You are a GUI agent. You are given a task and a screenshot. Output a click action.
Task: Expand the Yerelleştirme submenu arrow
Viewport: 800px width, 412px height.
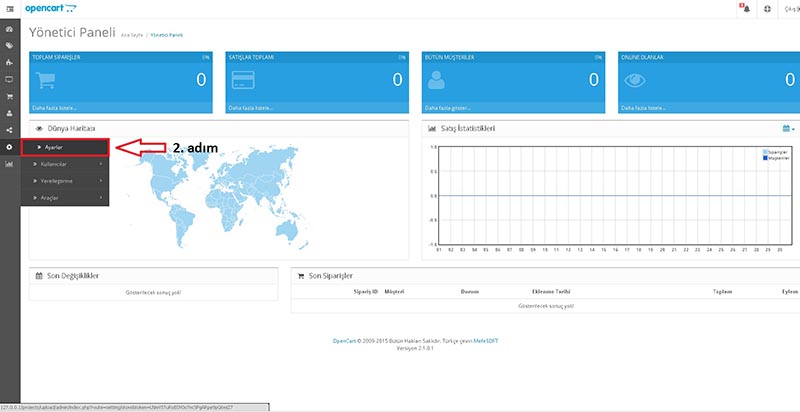(101, 181)
